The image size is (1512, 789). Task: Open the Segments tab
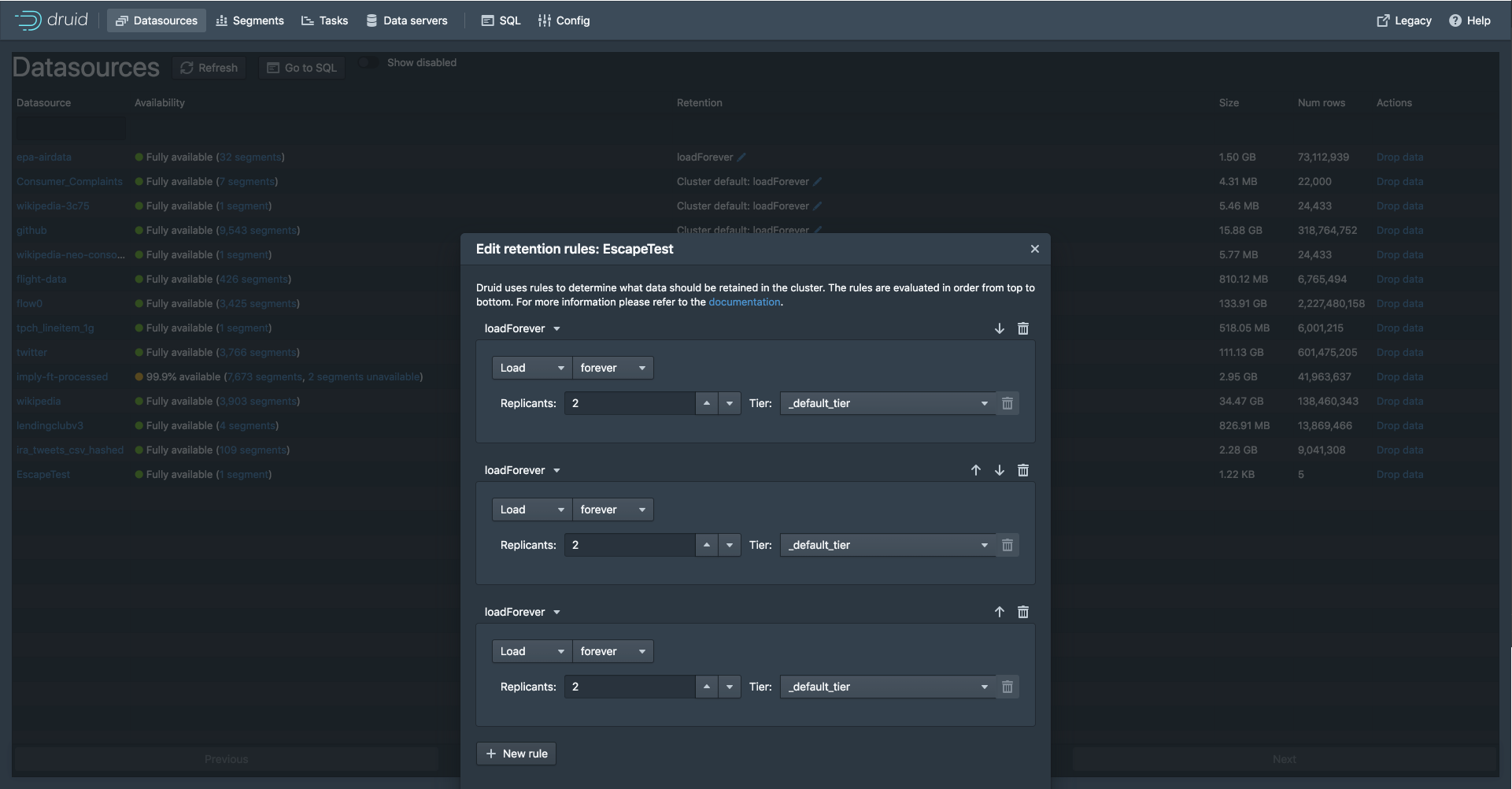250,20
